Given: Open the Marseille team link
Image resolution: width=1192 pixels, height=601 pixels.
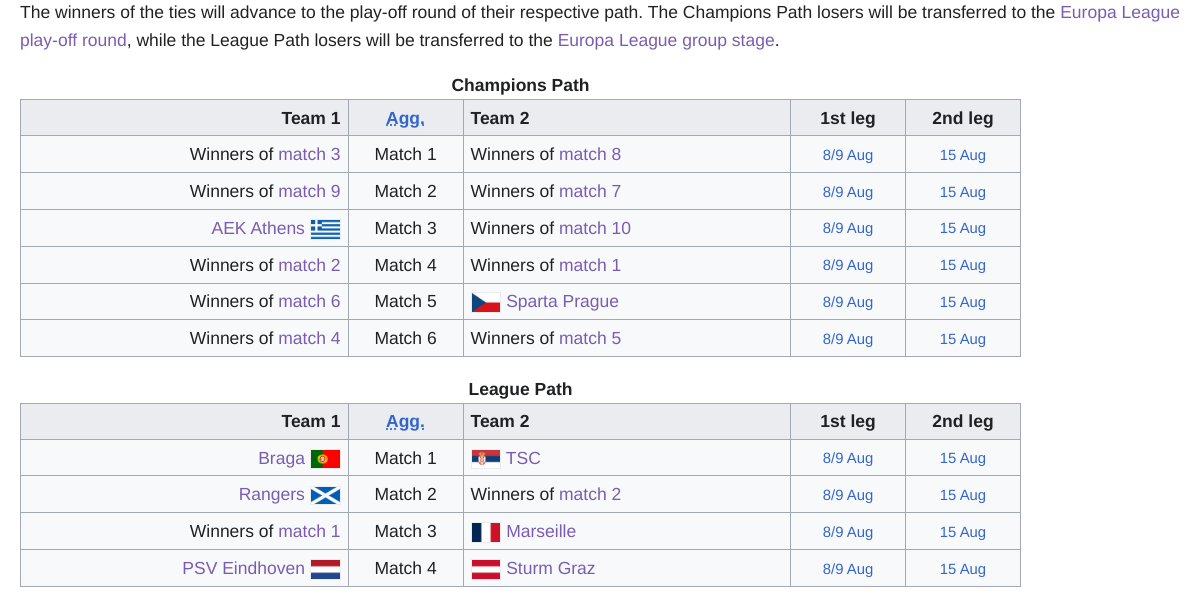Looking at the screenshot, I should click(x=541, y=531).
